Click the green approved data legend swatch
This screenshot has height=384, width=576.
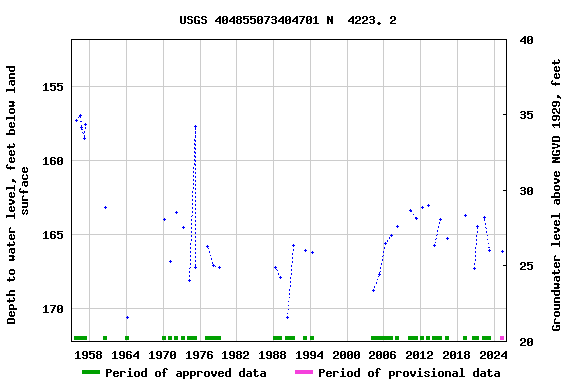pos(91,372)
